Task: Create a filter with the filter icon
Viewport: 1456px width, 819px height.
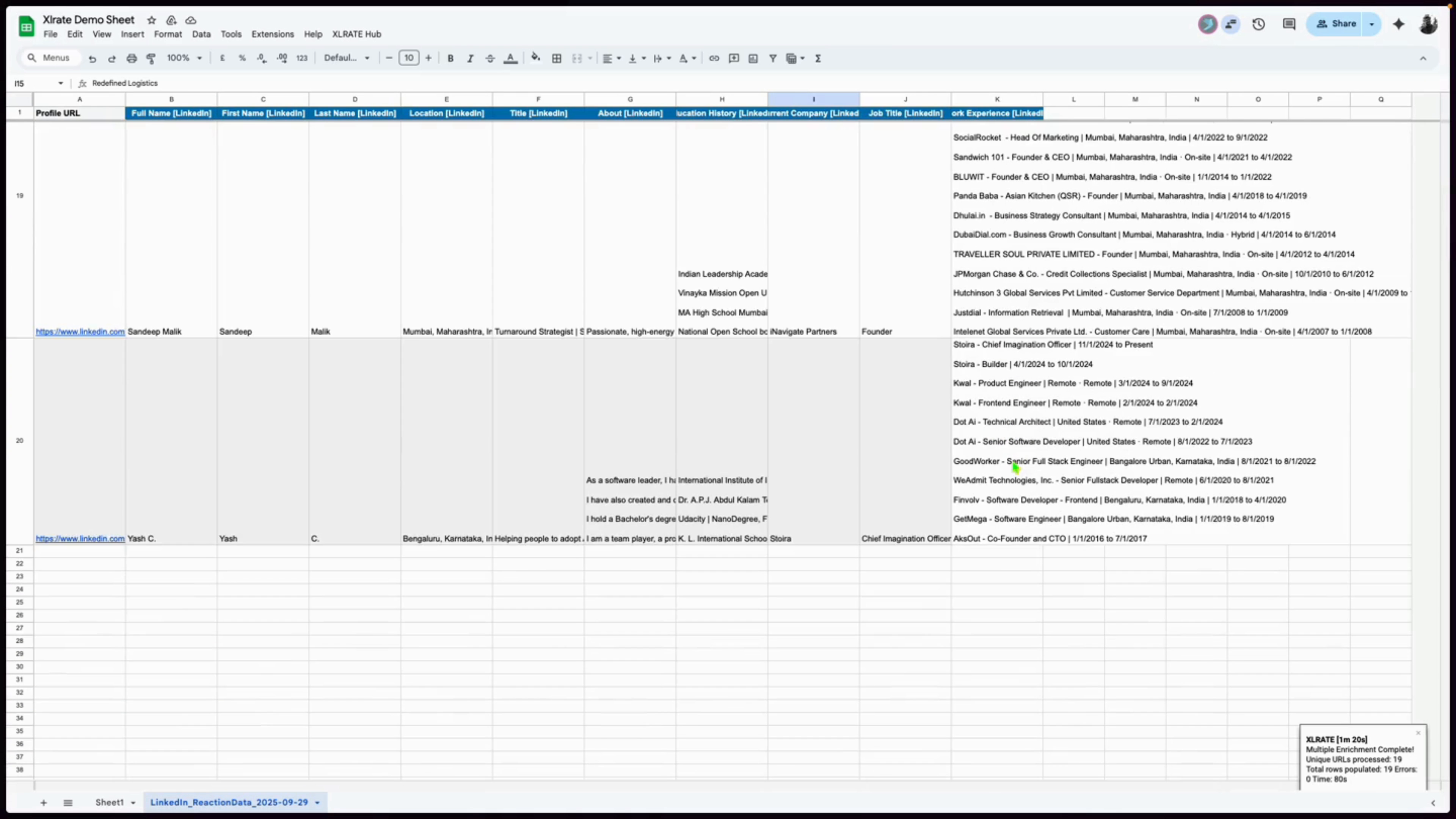Action: click(773, 58)
